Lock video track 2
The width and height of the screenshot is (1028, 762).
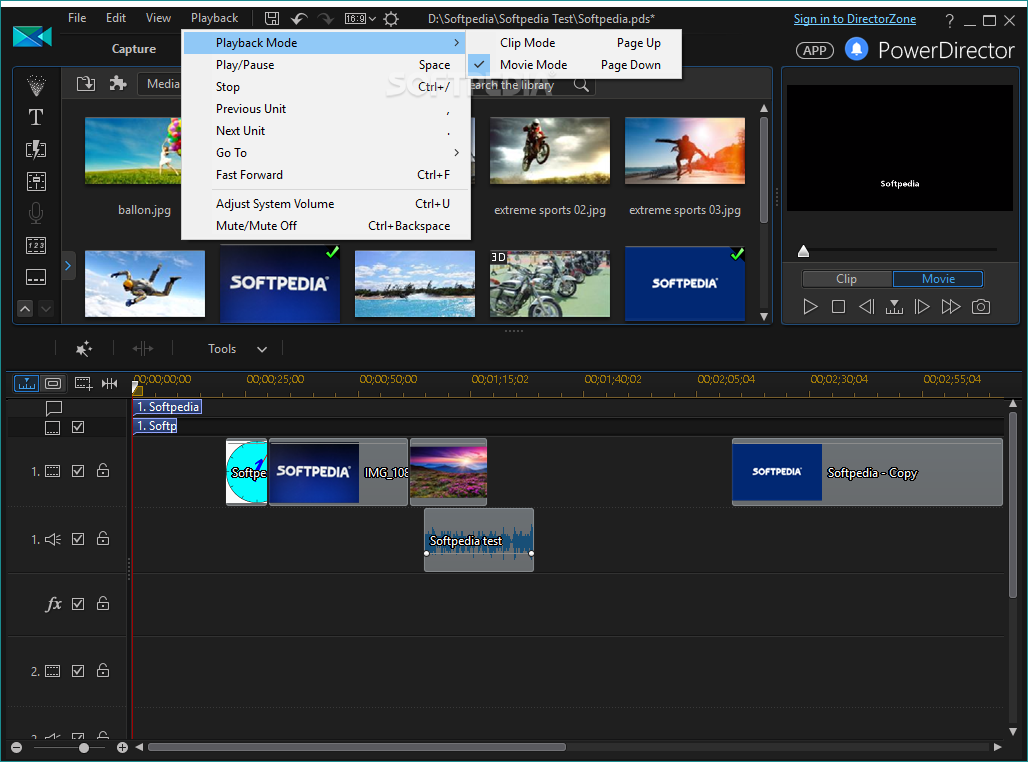tap(103, 670)
